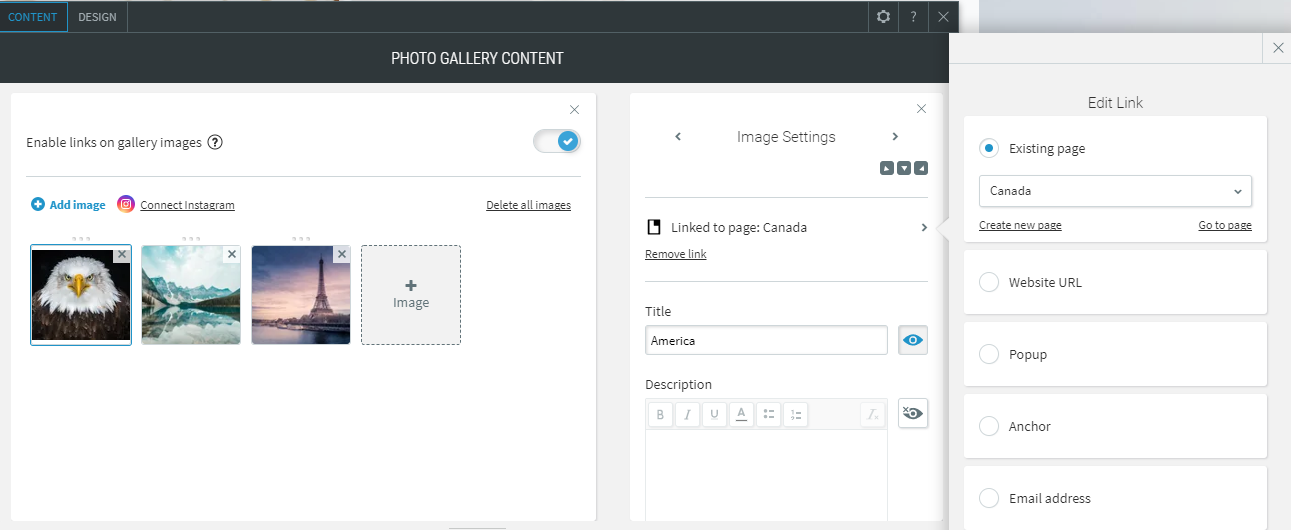Click the Remove link text
Viewport: 1291px width, 530px height.
(x=676, y=254)
